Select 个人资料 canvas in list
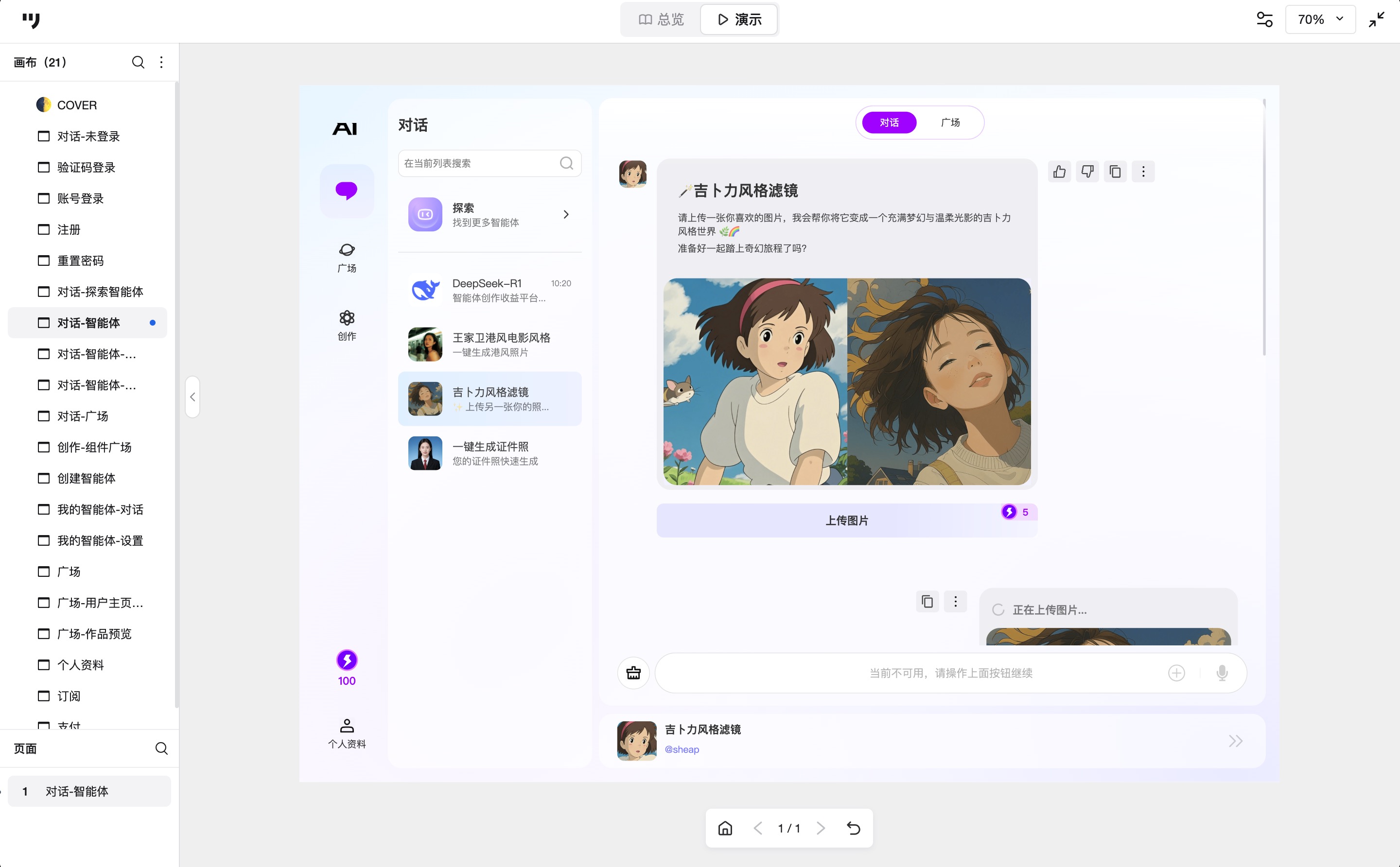Viewport: 1400px width, 867px height. point(88,665)
